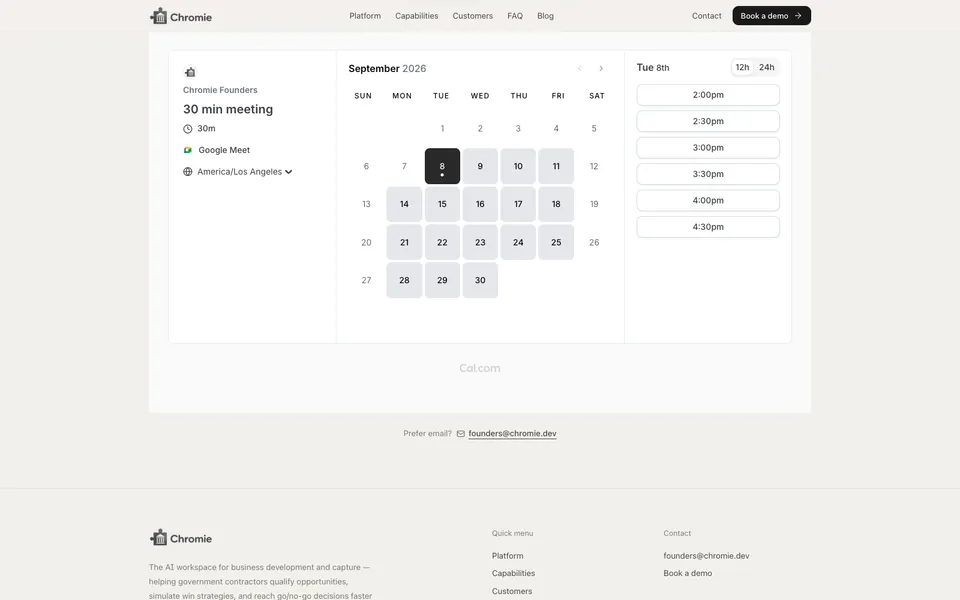Open Platform in footer quick menu
The height and width of the screenshot is (600, 960).
(x=508, y=556)
